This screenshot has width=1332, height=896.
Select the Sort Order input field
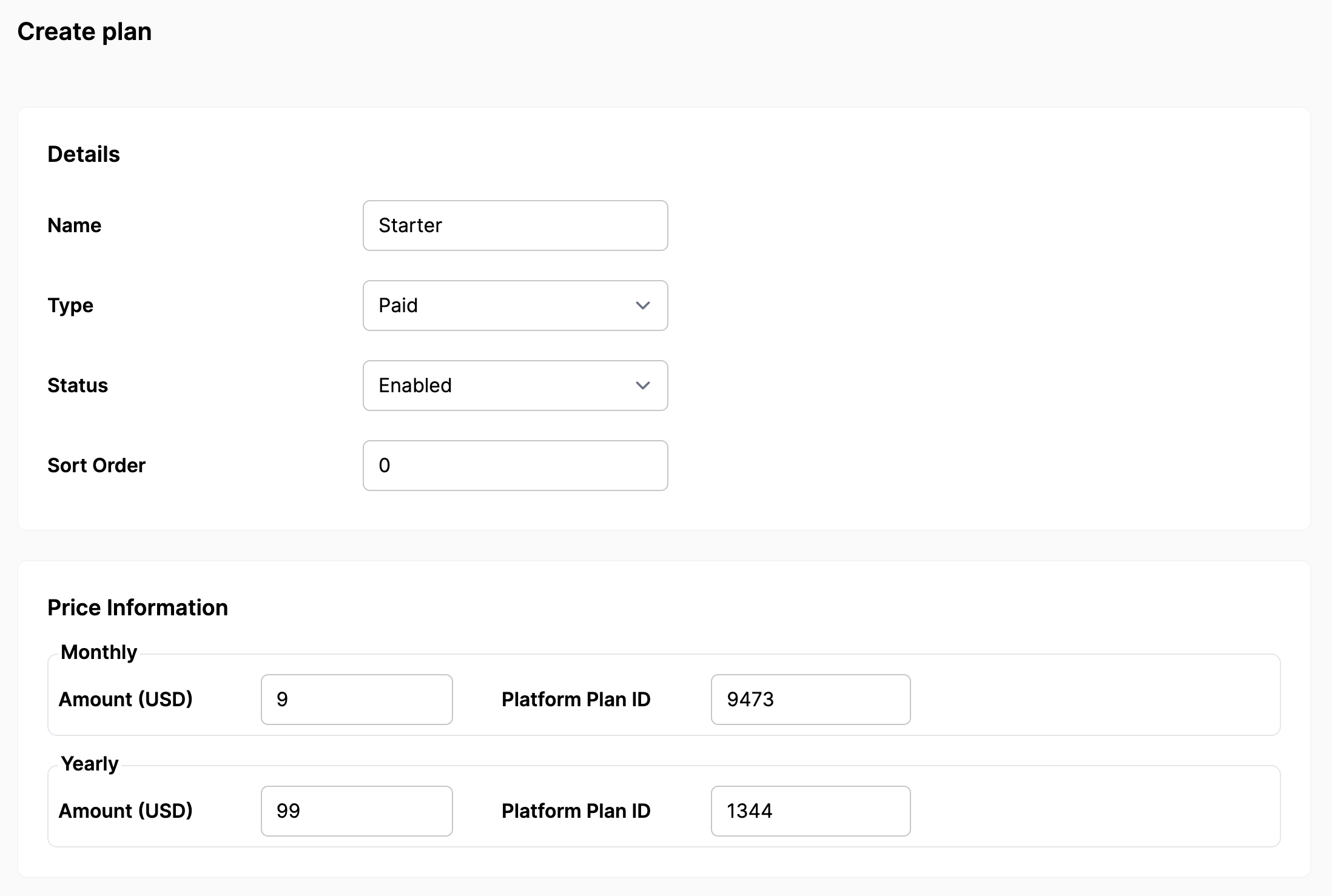(515, 465)
